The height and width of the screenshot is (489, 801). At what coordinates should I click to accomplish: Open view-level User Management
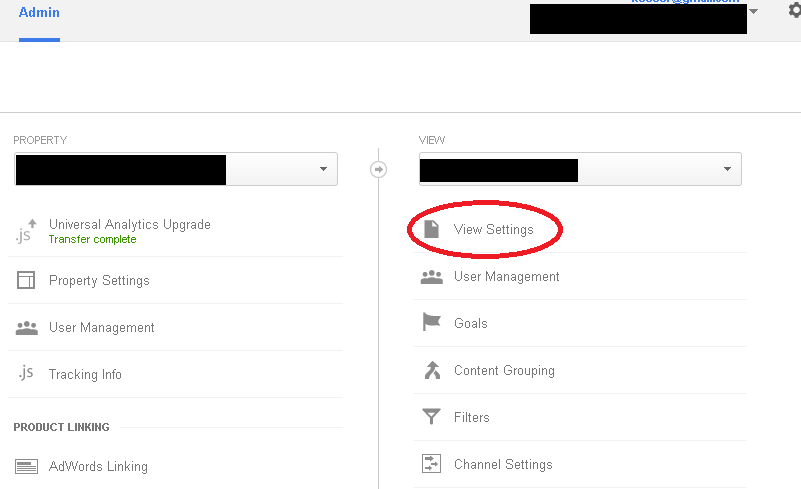click(506, 276)
